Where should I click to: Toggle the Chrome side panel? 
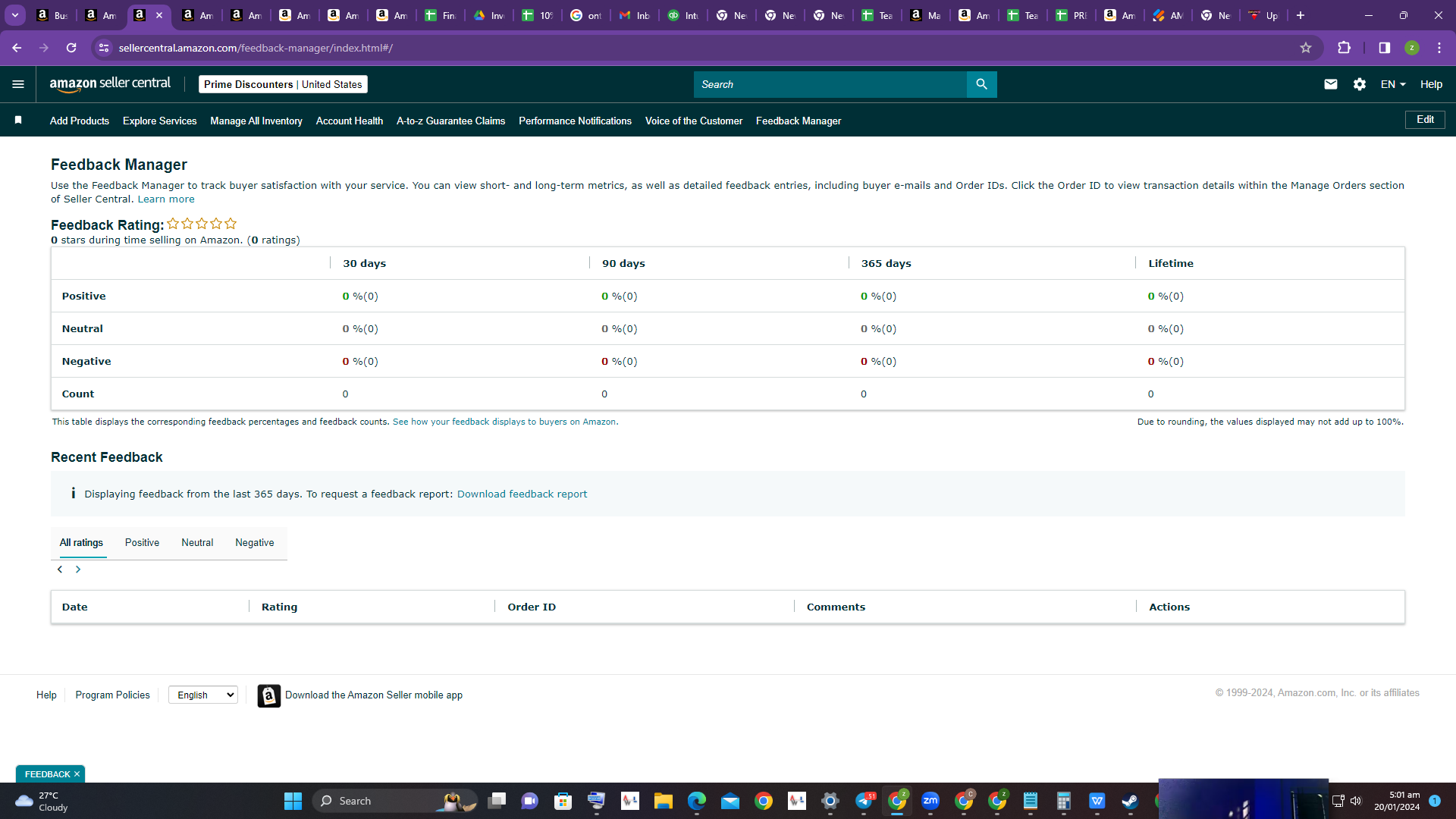click(x=1384, y=48)
